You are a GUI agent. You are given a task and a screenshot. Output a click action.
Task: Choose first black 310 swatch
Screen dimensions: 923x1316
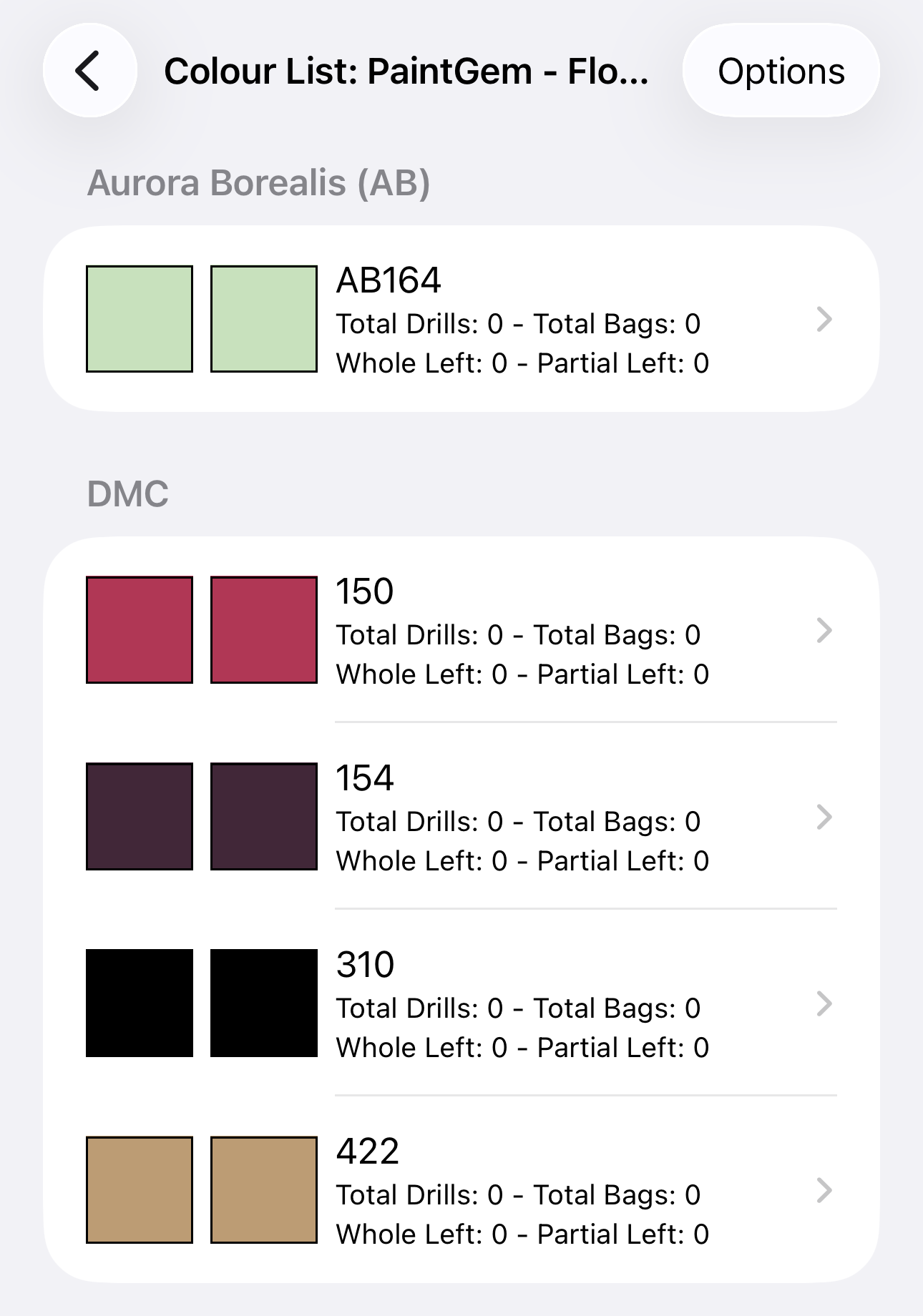tap(140, 1003)
